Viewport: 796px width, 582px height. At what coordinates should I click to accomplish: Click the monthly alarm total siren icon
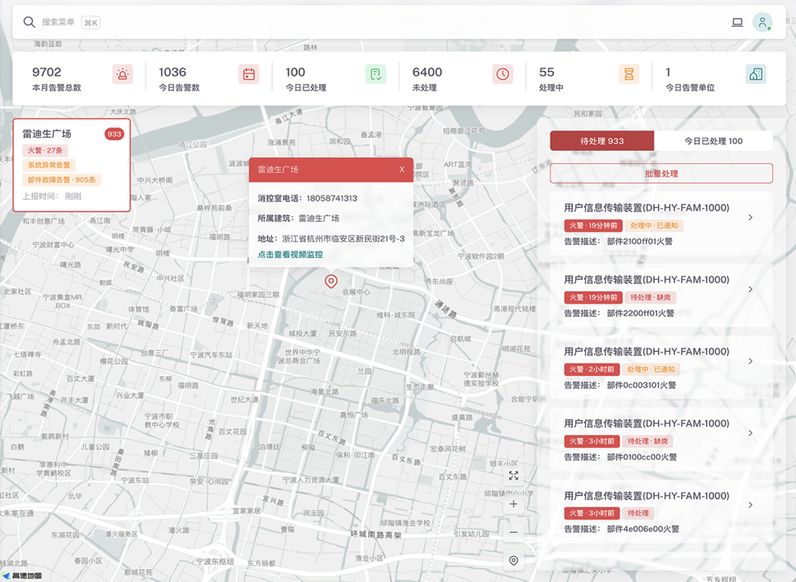[x=122, y=74]
